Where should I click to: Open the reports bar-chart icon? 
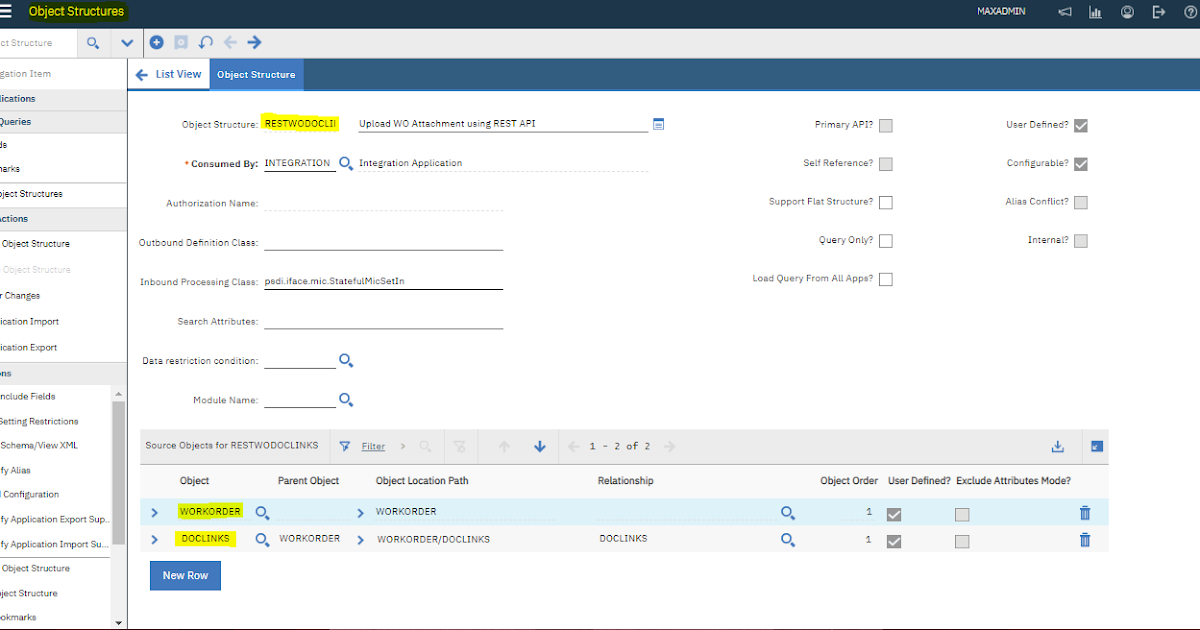(x=1094, y=12)
